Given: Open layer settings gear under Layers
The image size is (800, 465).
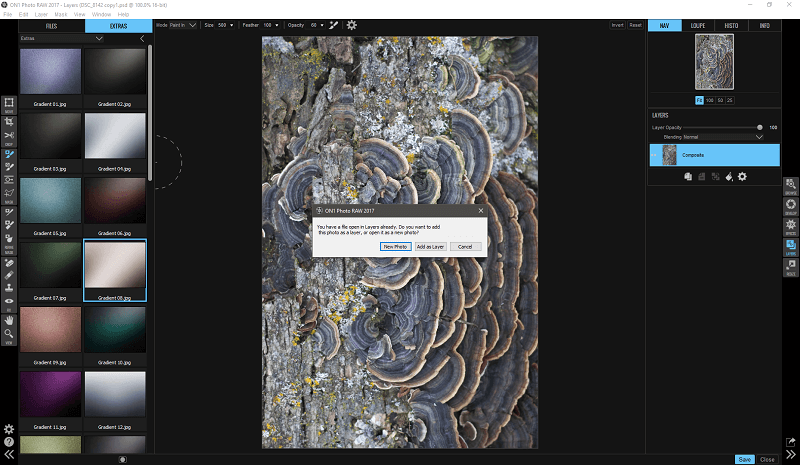Looking at the screenshot, I should 742,177.
